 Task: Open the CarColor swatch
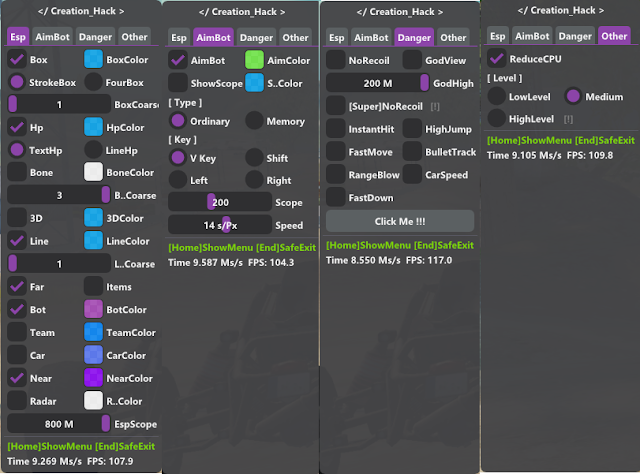[93, 355]
